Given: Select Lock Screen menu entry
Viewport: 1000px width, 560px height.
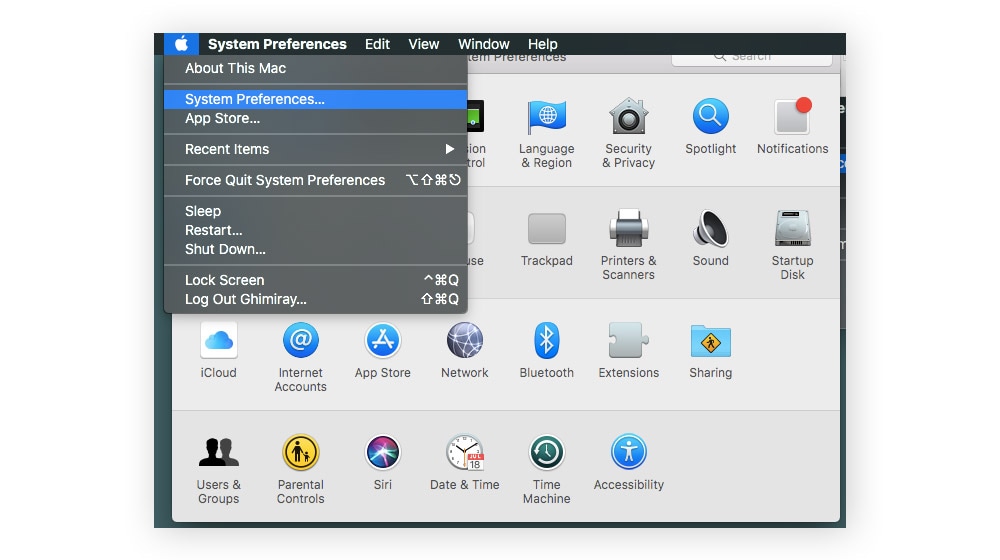Looking at the screenshot, I should tap(316, 280).
